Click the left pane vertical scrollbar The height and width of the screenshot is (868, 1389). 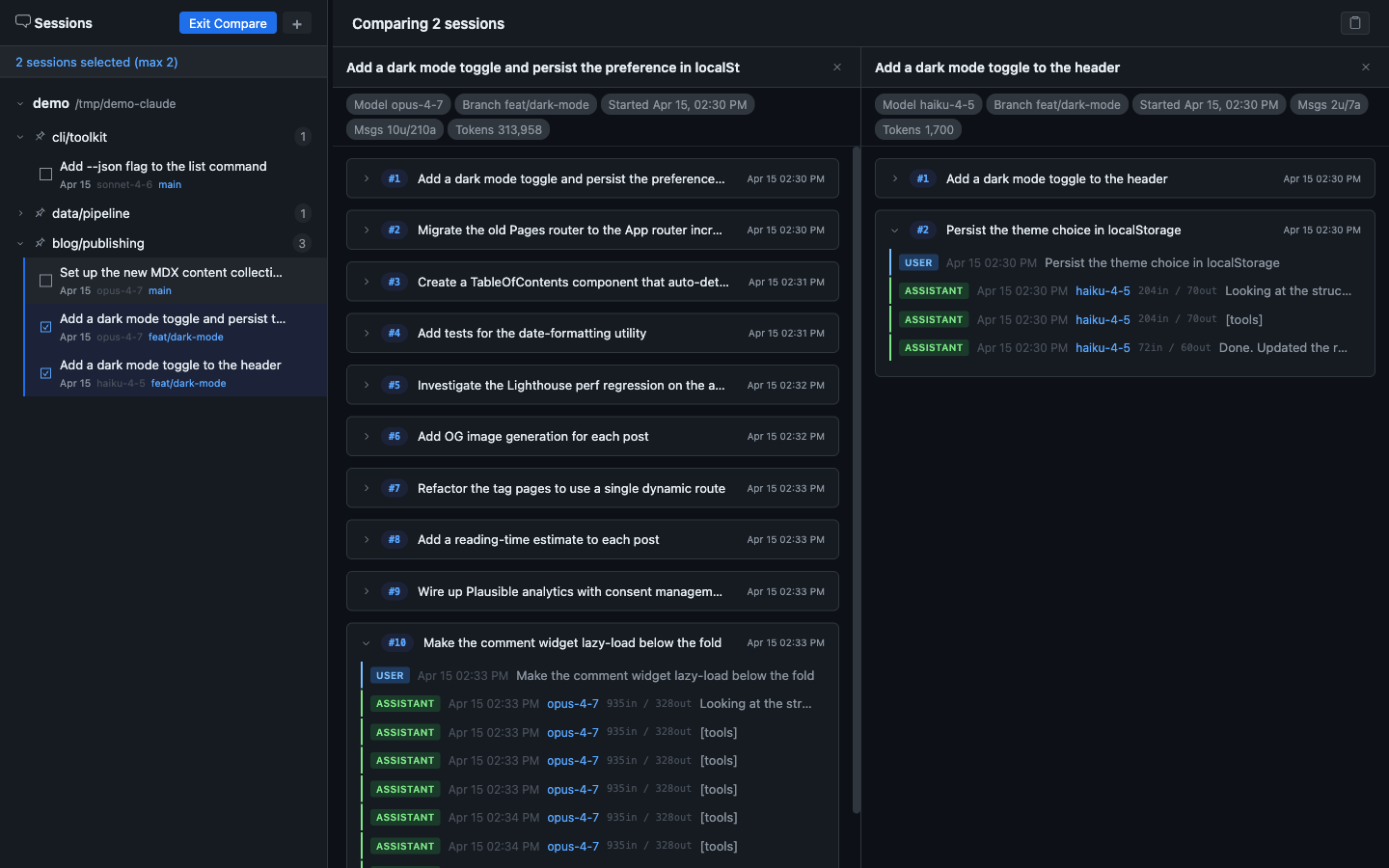(x=856, y=479)
